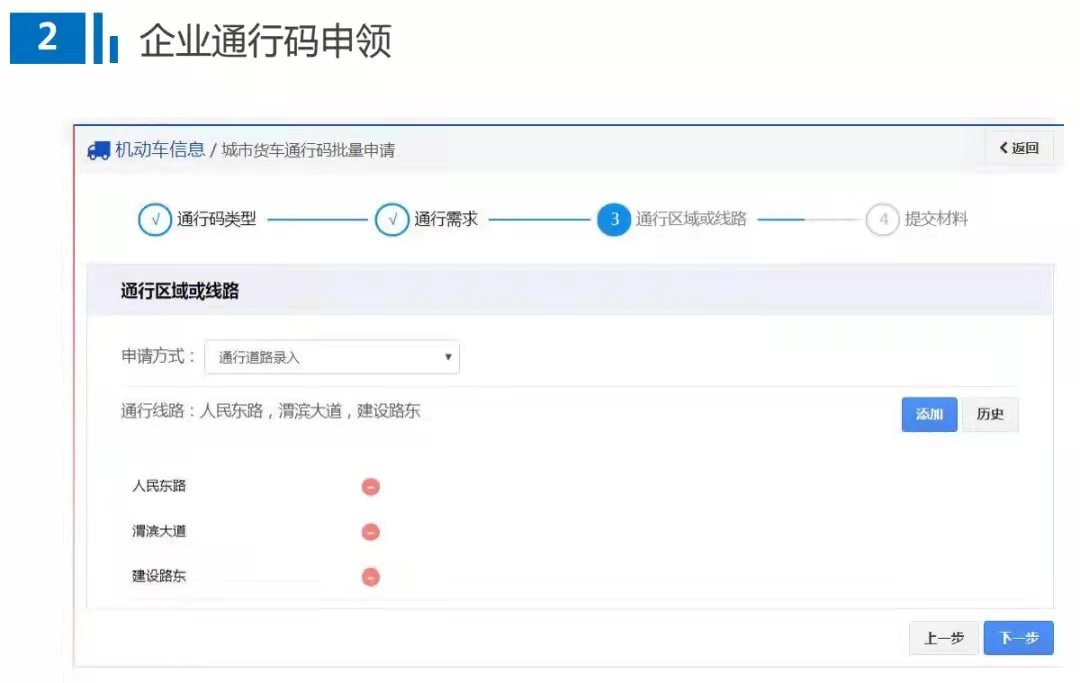Jump to the 提交材料 step label
The height and width of the screenshot is (683, 1080).
tap(936, 219)
